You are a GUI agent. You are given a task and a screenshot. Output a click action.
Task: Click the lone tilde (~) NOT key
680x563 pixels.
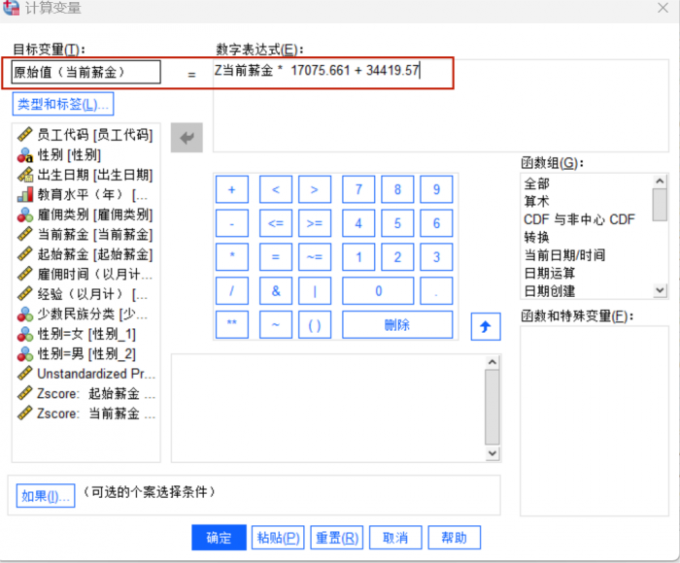[x=276, y=324]
